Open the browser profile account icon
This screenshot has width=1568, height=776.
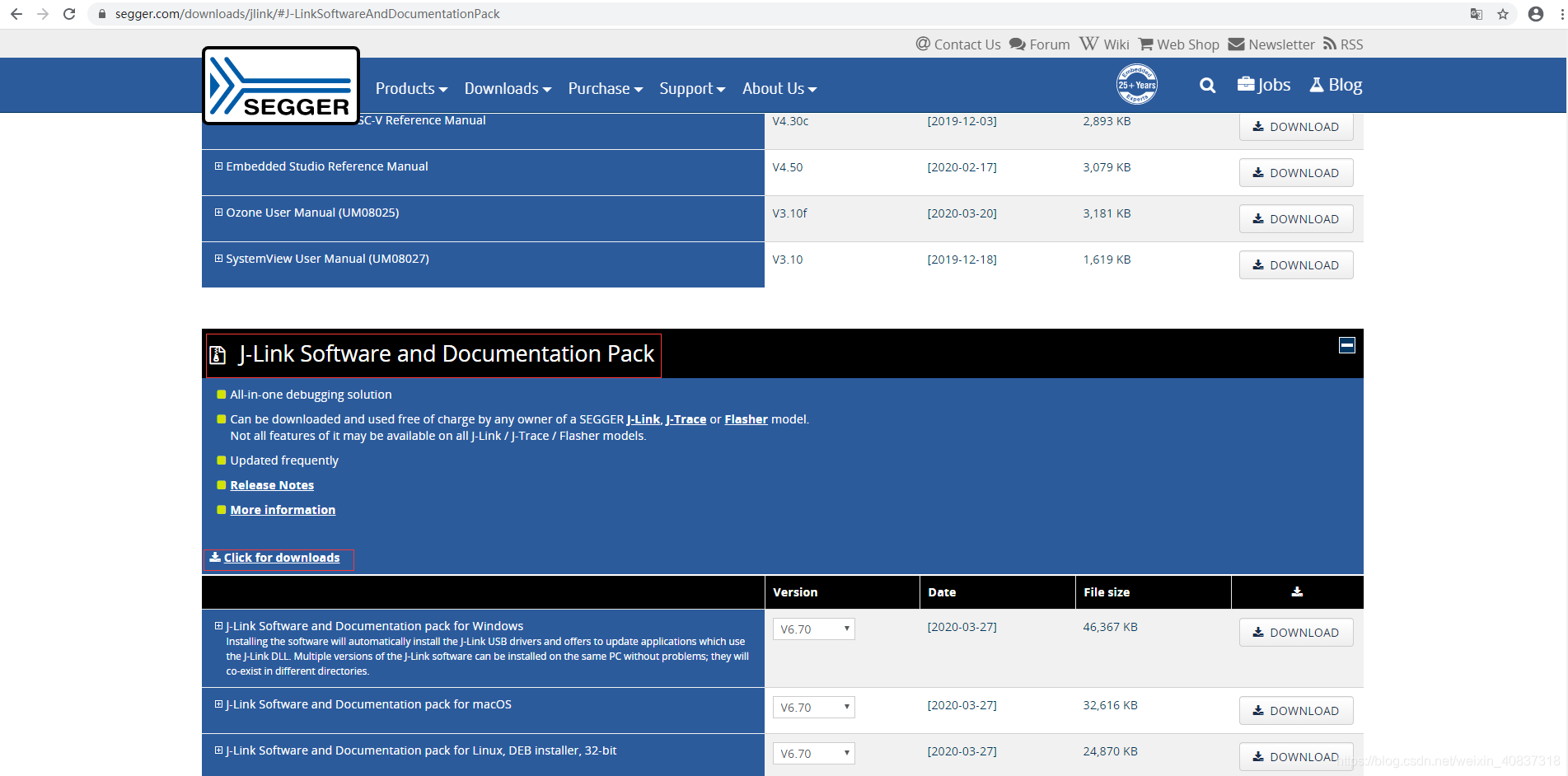pos(1536,14)
